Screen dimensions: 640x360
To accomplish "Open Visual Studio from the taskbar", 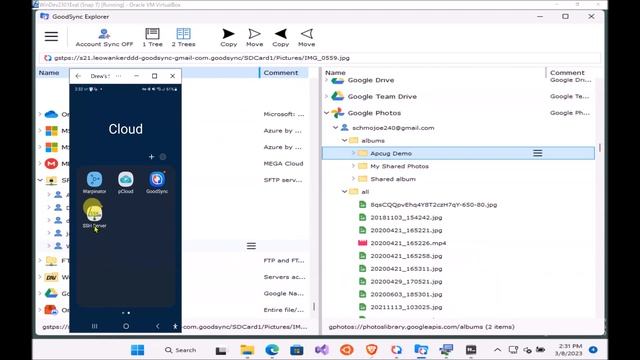I will tap(322, 350).
